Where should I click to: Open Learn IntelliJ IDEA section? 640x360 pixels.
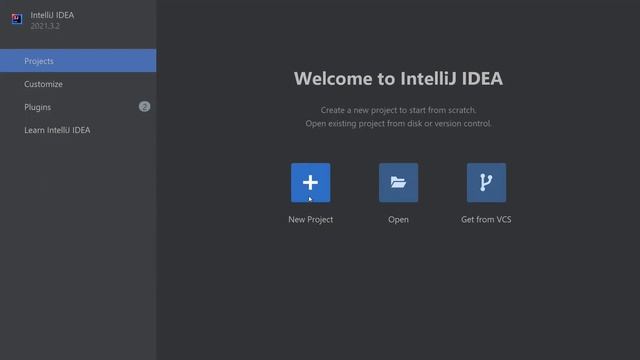tap(78, 130)
